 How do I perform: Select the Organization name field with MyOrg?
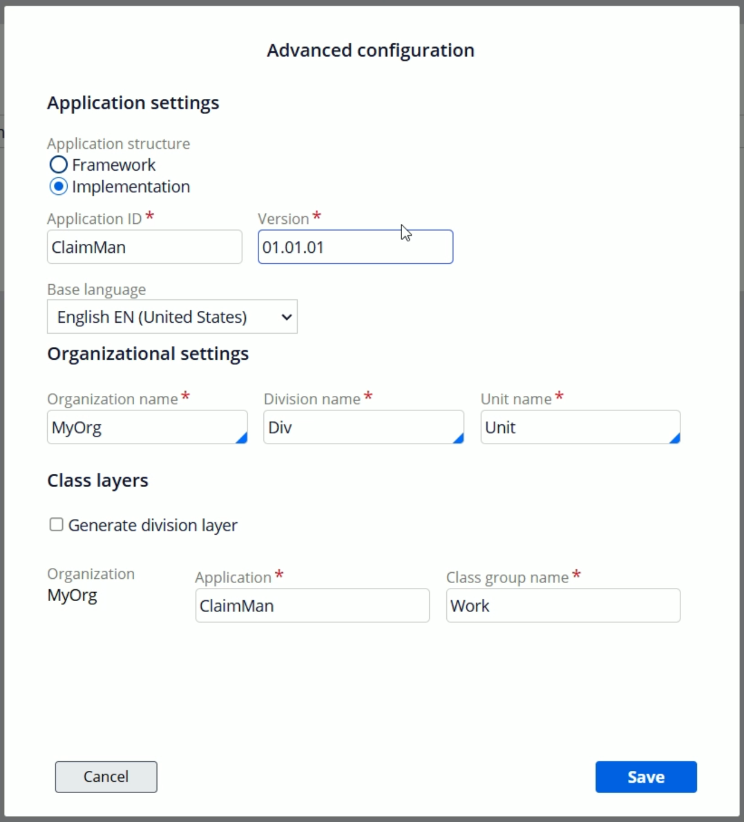point(147,427)
